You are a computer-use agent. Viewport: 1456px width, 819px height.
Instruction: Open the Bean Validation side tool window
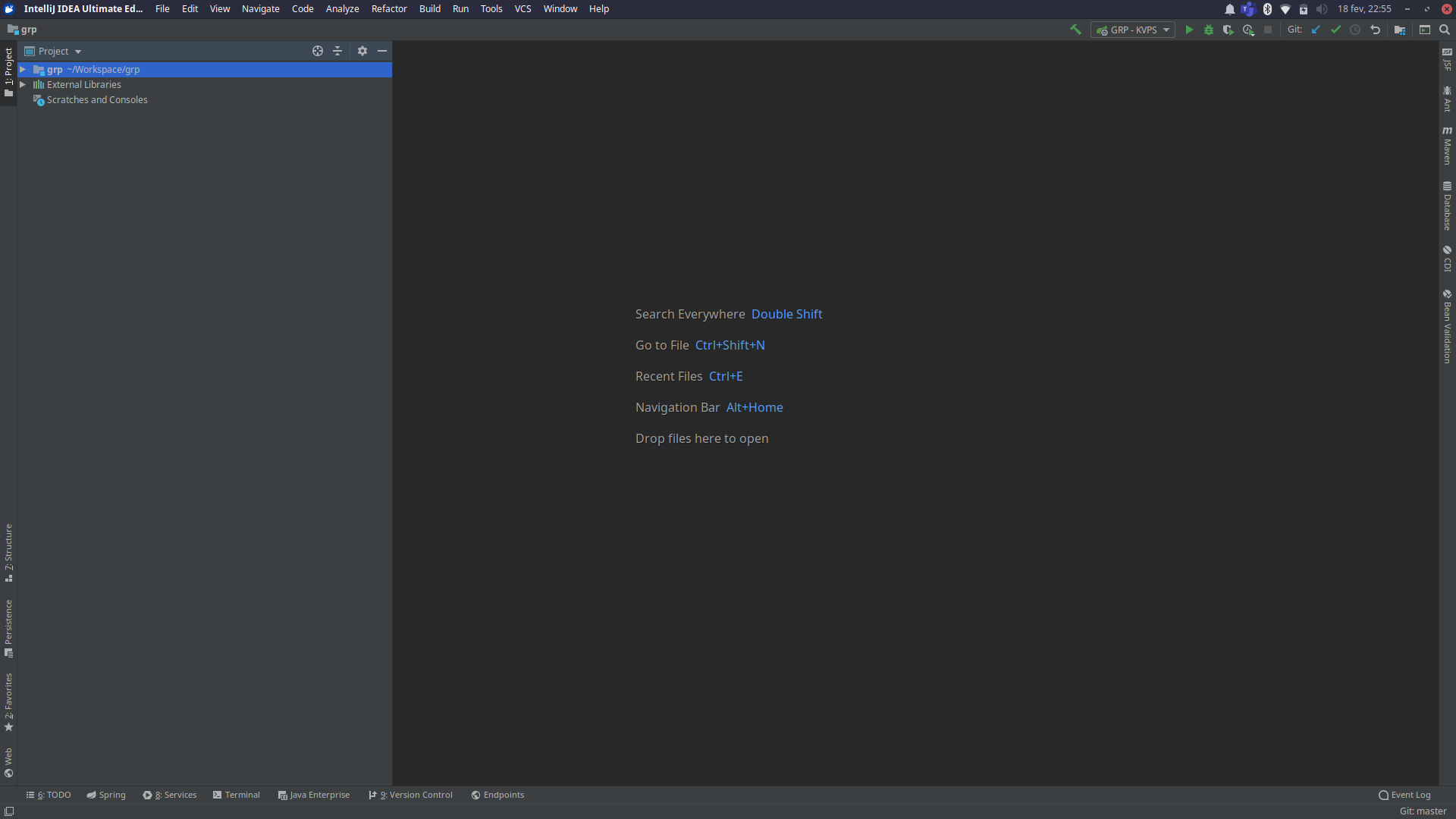(x=1447, y=327)
